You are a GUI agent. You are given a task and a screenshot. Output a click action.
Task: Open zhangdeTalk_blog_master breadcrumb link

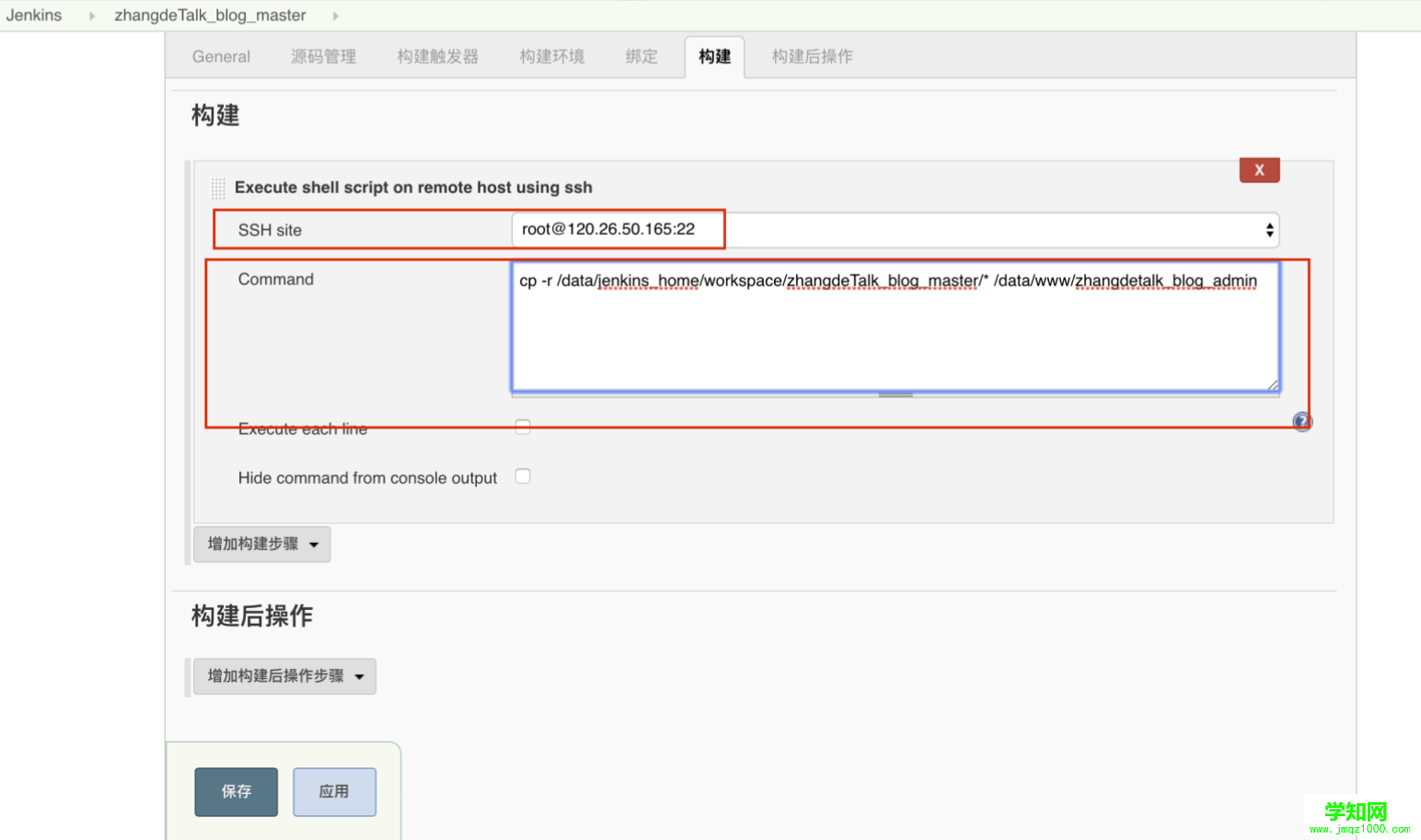click(211, 16)
